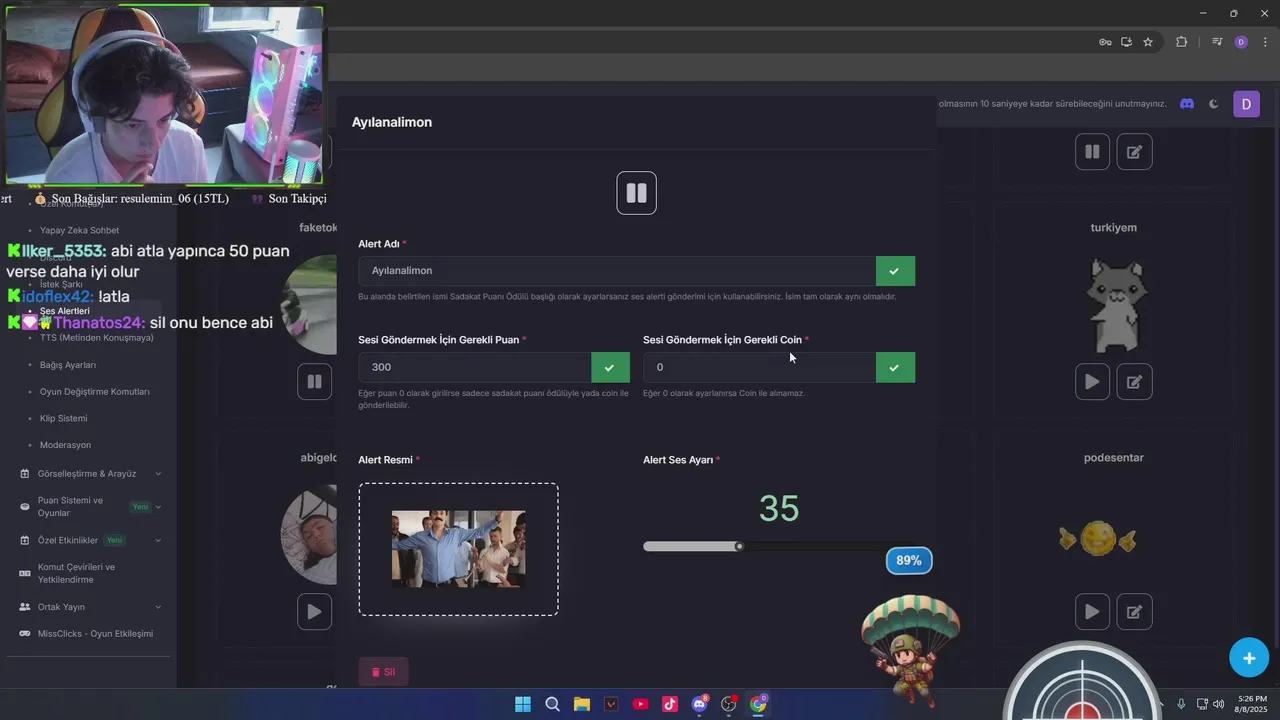The image size is (1280, 720).
Task: Select TTS (Metinden Konuşmaya) sidebar item
Action: point(97,338)
